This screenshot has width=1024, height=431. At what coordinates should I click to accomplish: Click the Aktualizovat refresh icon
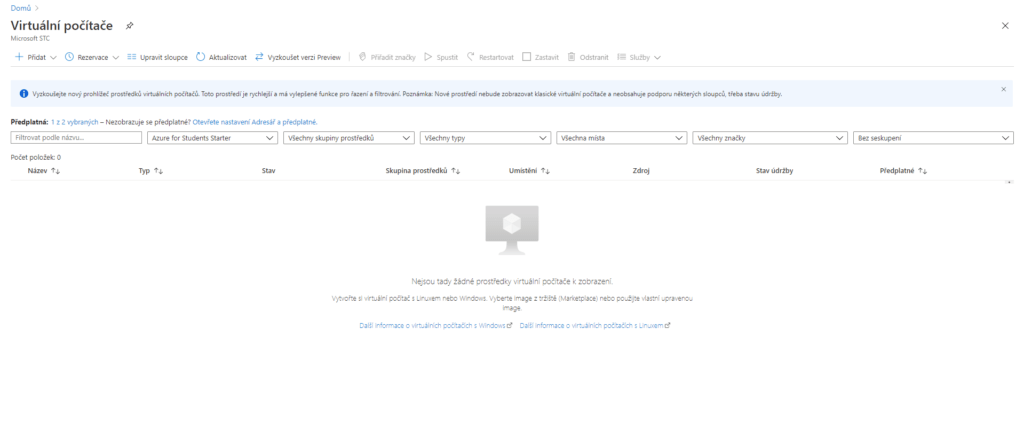(x=201, y=57)
